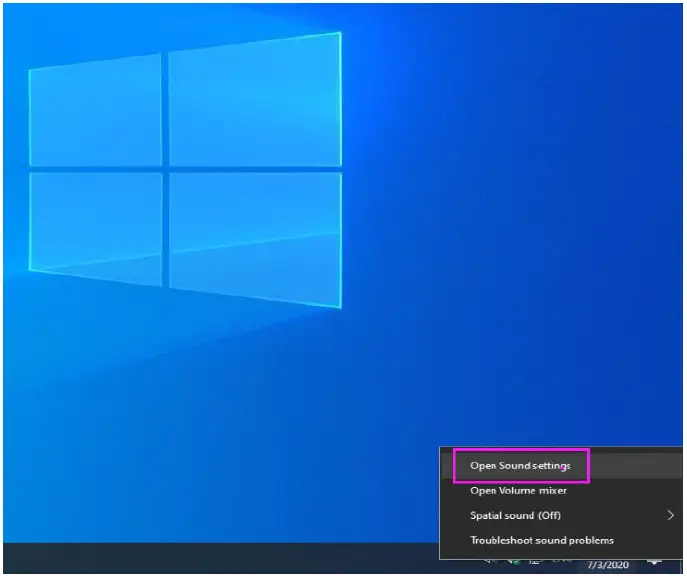The image size is (687, 576).
Task: Expand the Spatial sound submenu chevron
Action: pyautogui.click(x=670, y=516)
